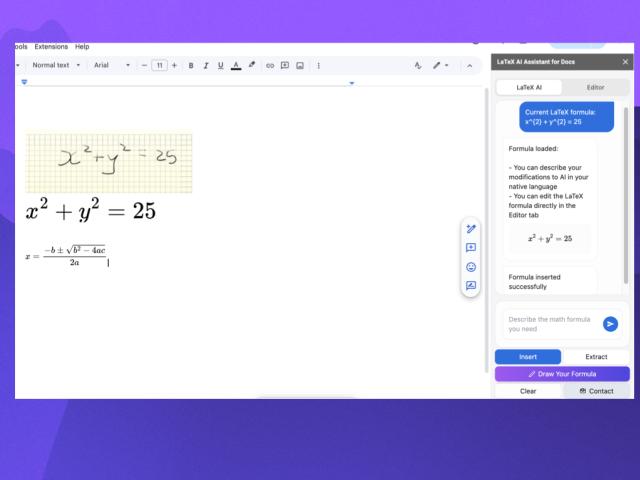Click the add emoji reaction icon
Viewport: 640px width, 480px height.
[x=471, y=267]
